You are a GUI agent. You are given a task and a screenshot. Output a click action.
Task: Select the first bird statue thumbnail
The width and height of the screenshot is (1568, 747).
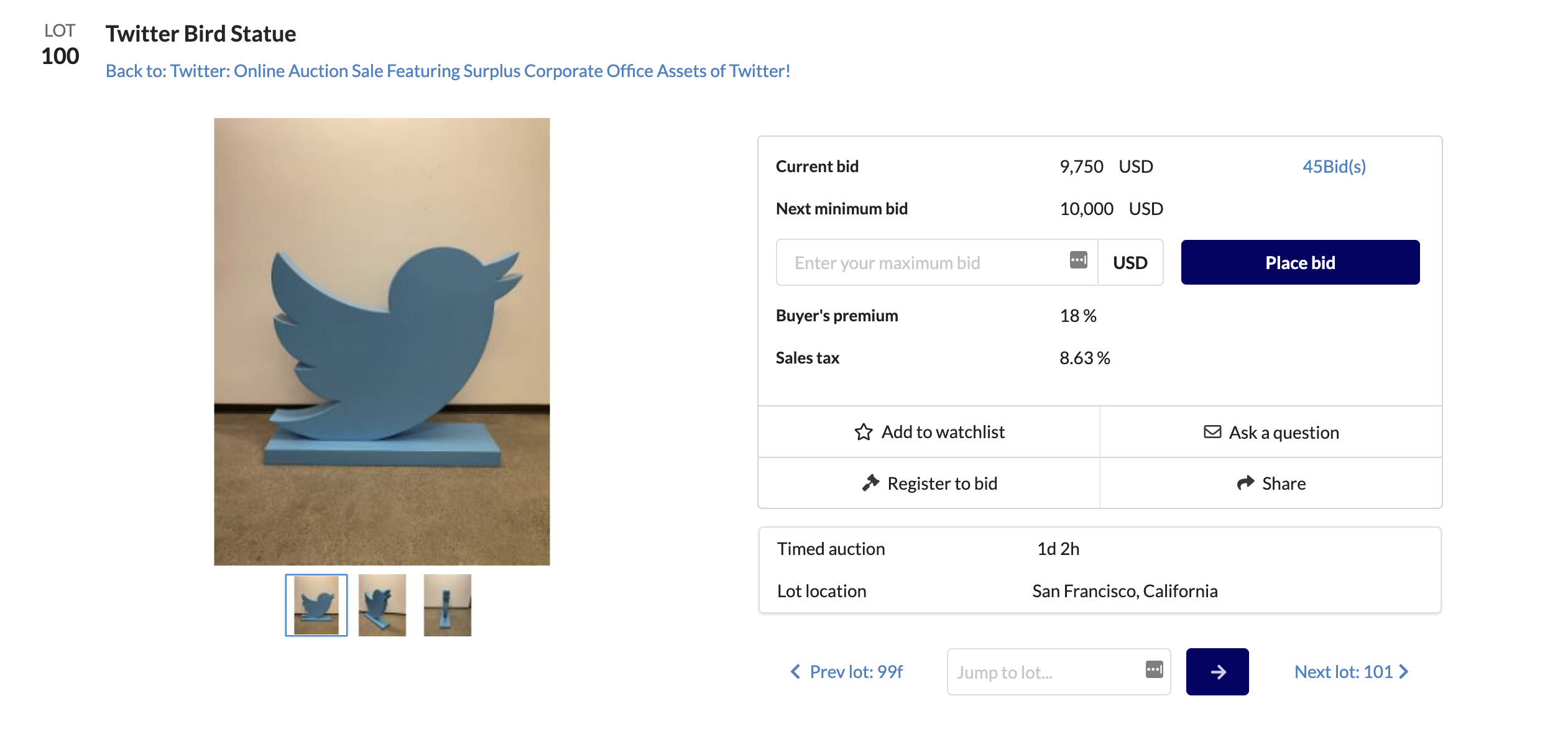[316, 605]
